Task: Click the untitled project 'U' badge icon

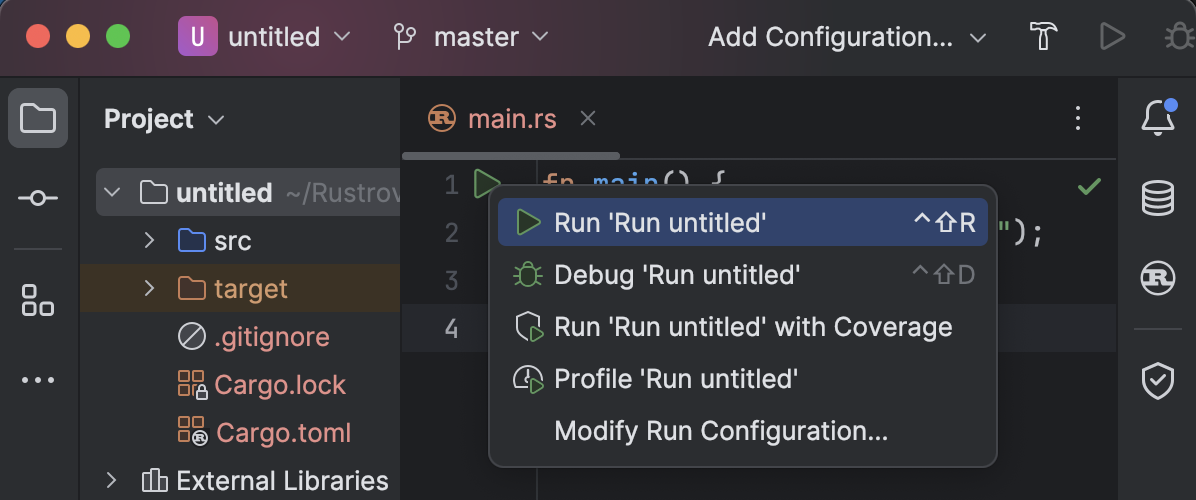Action: [198, 37]
